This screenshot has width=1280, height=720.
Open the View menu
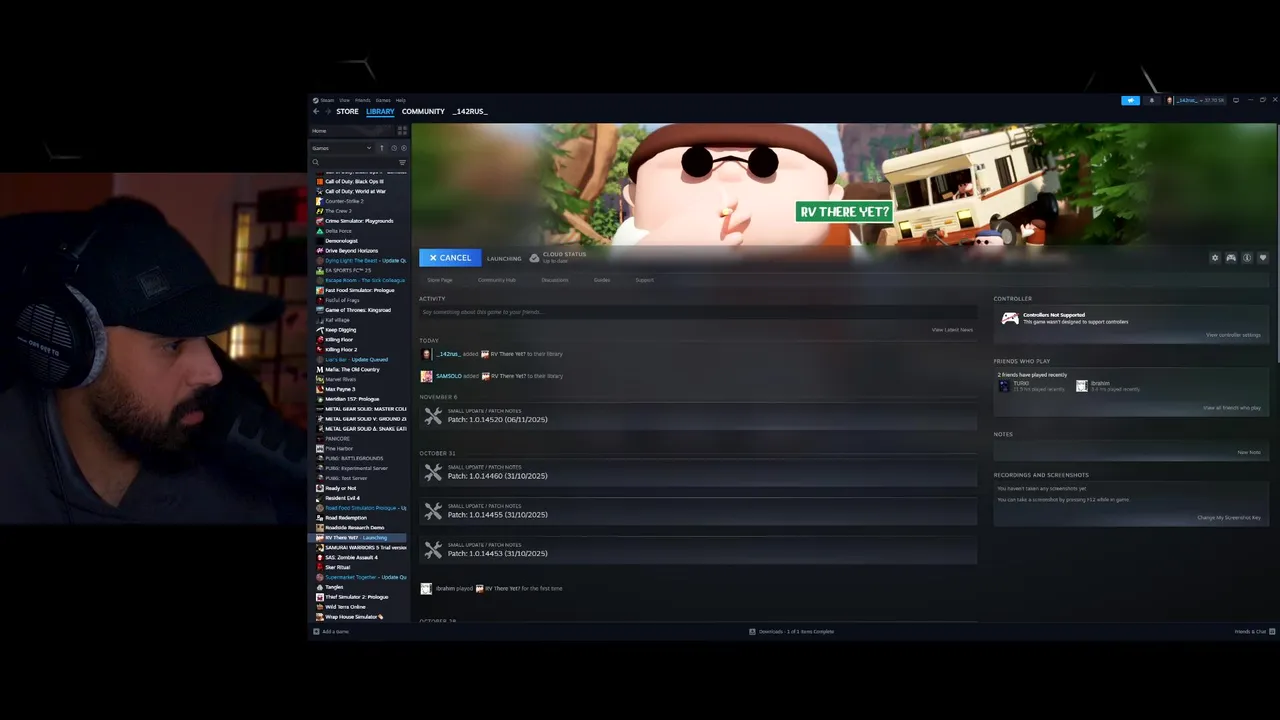[344, 100]
